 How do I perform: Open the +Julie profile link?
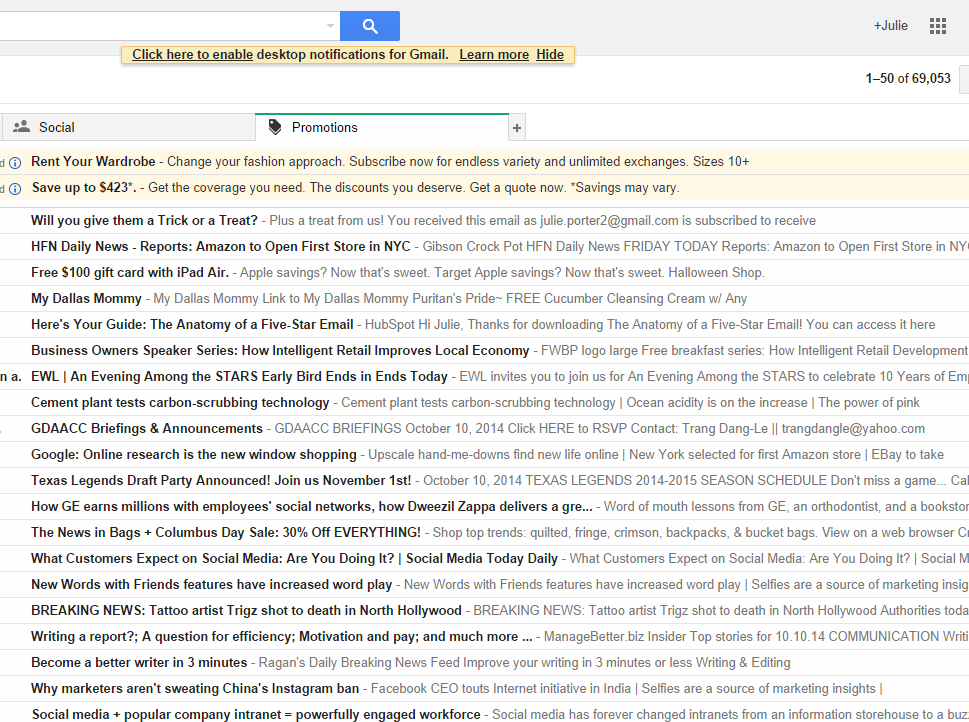[x=891, y=26]
